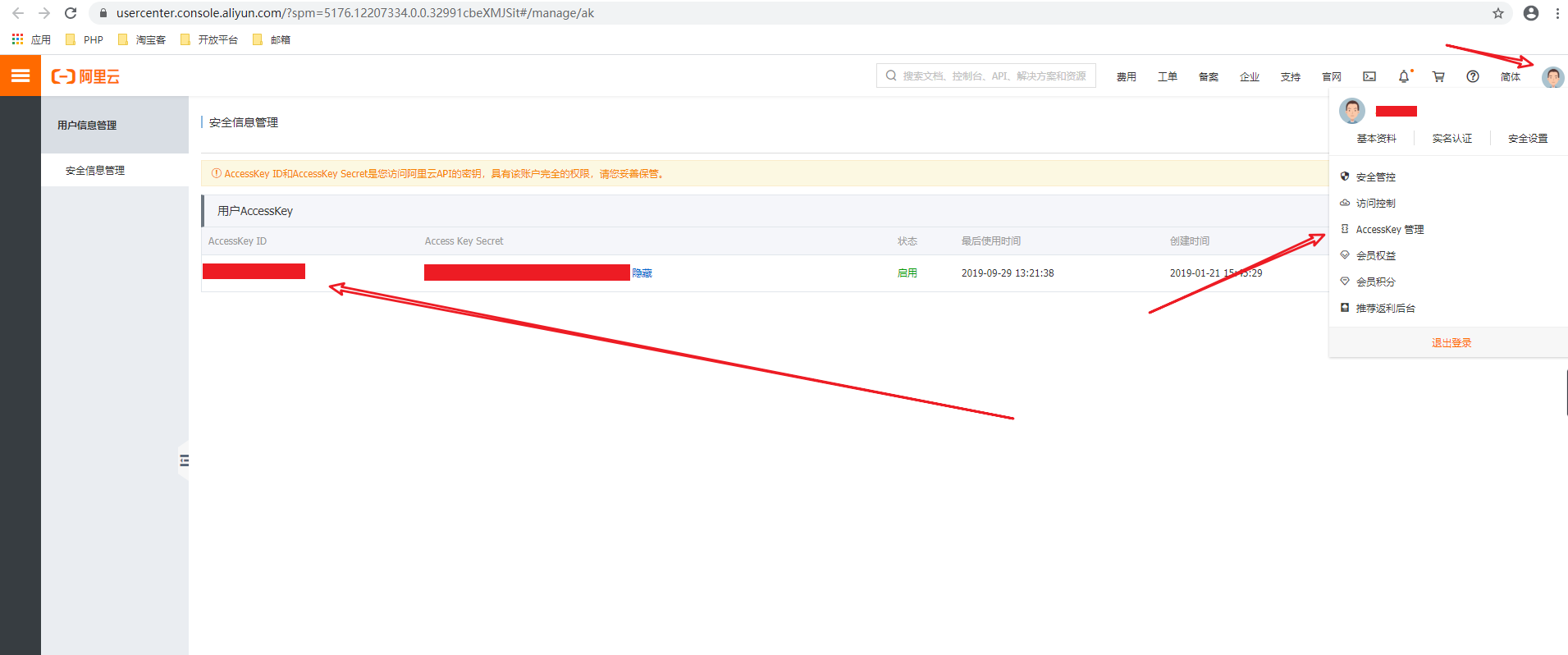This screenshot has height=655, width=1568.
Task: Open the 支持 menu
Action: [x=1291, y=76]
